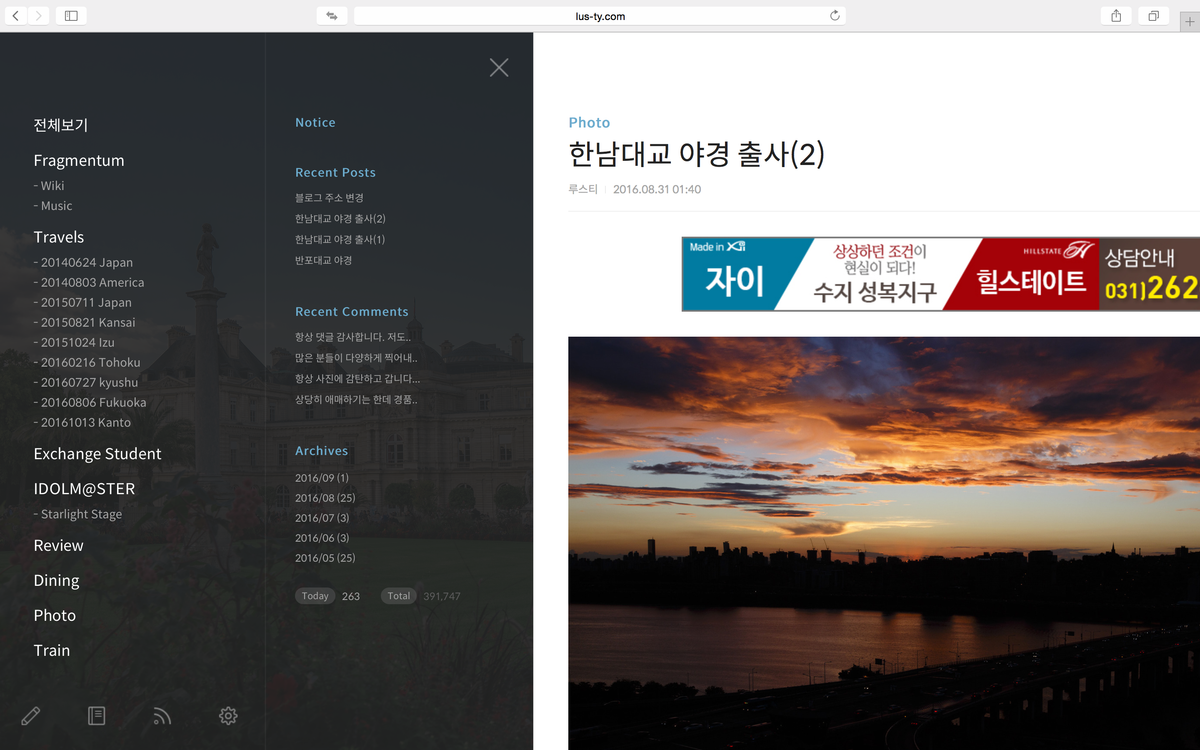Open recent post 블로그 주소 변경
This screenshot has width=1200, height=750.
point(329,199)
